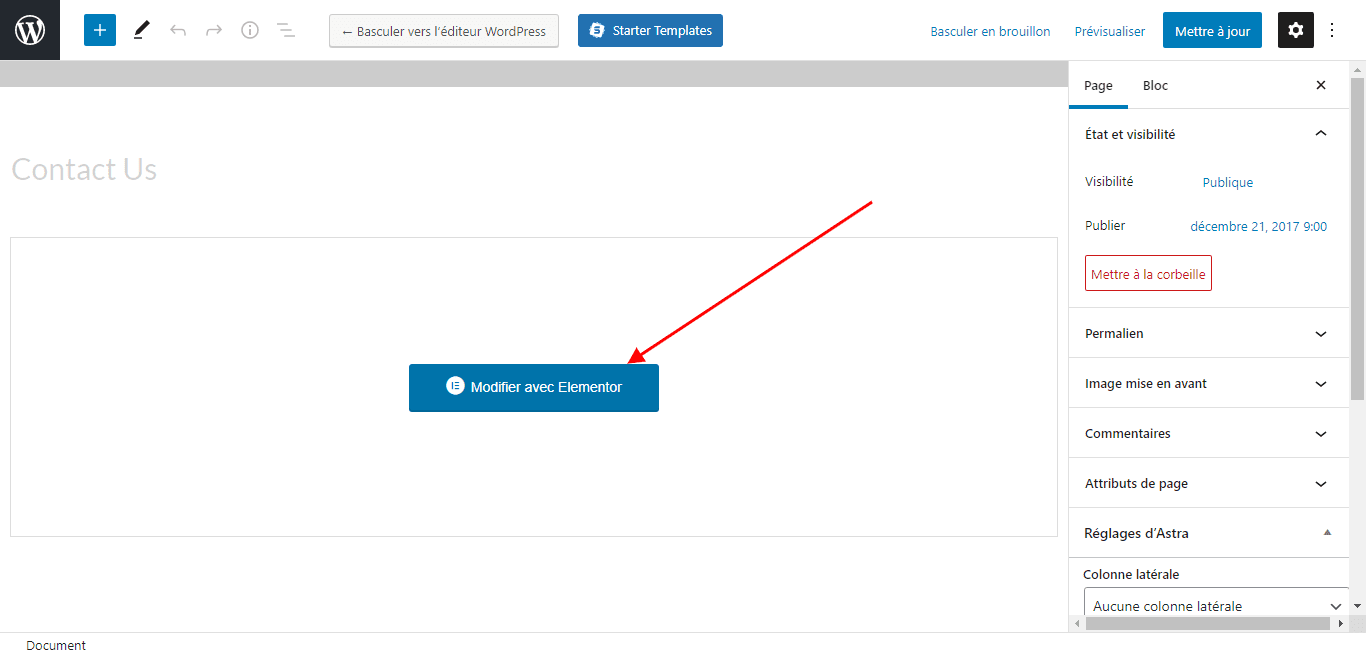Click the redo arrow

[214, 30]
